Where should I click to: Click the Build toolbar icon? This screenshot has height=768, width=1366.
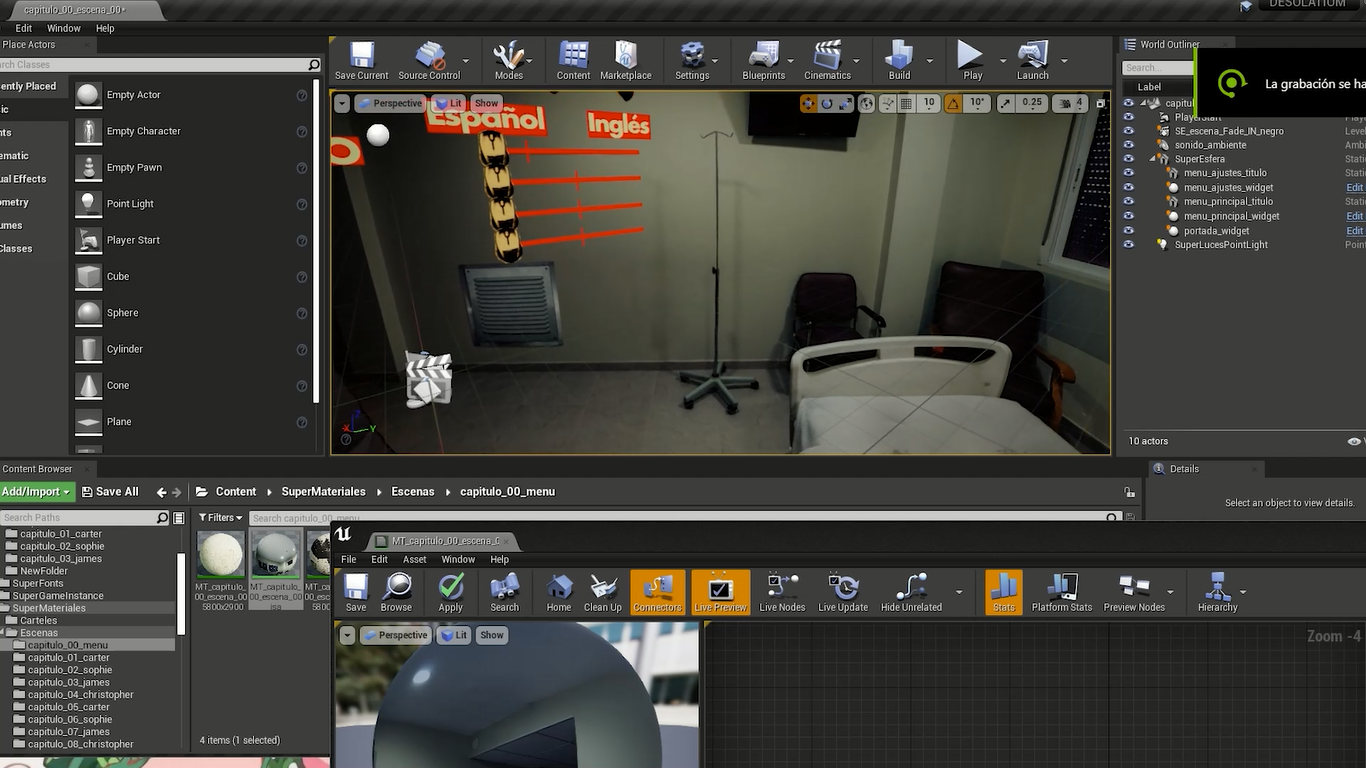click(899, 61)
